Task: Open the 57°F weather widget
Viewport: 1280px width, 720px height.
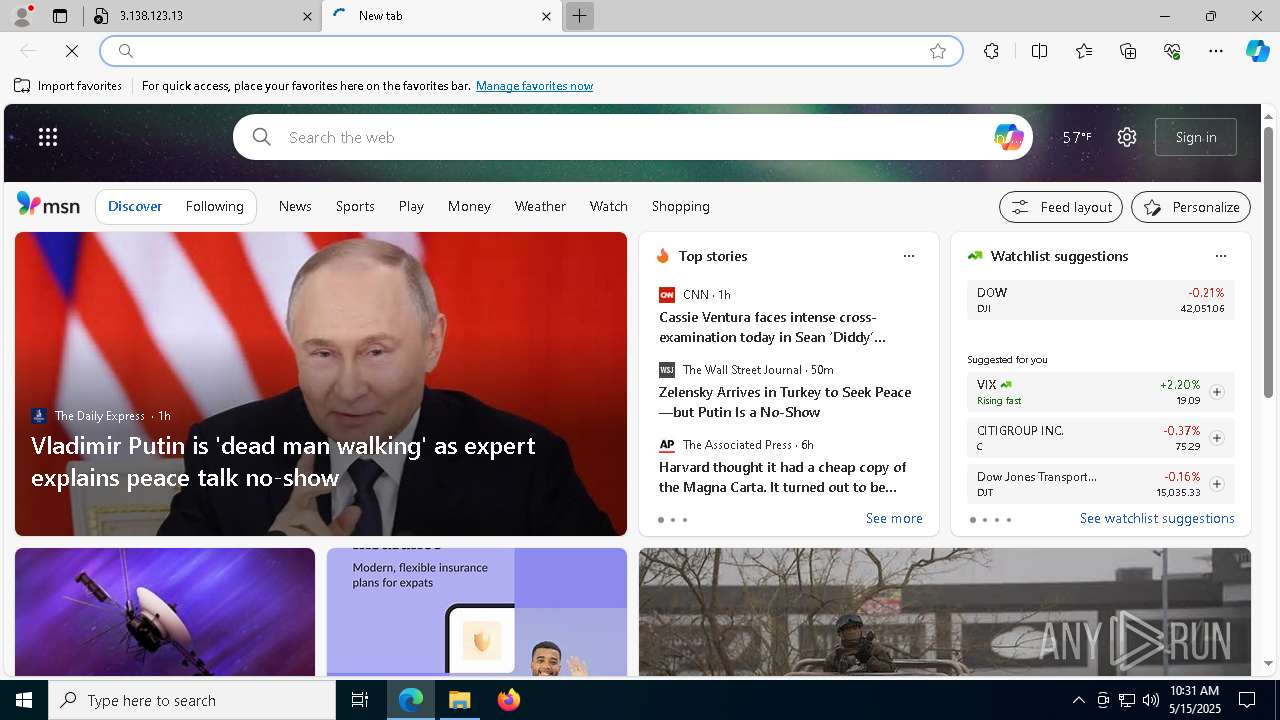Action: point(1077,137)
